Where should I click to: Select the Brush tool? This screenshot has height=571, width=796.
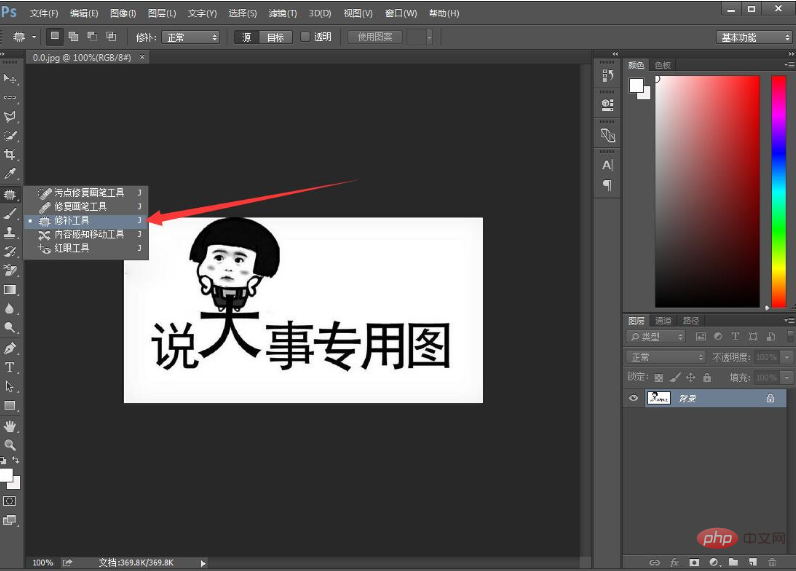[10, 214]
